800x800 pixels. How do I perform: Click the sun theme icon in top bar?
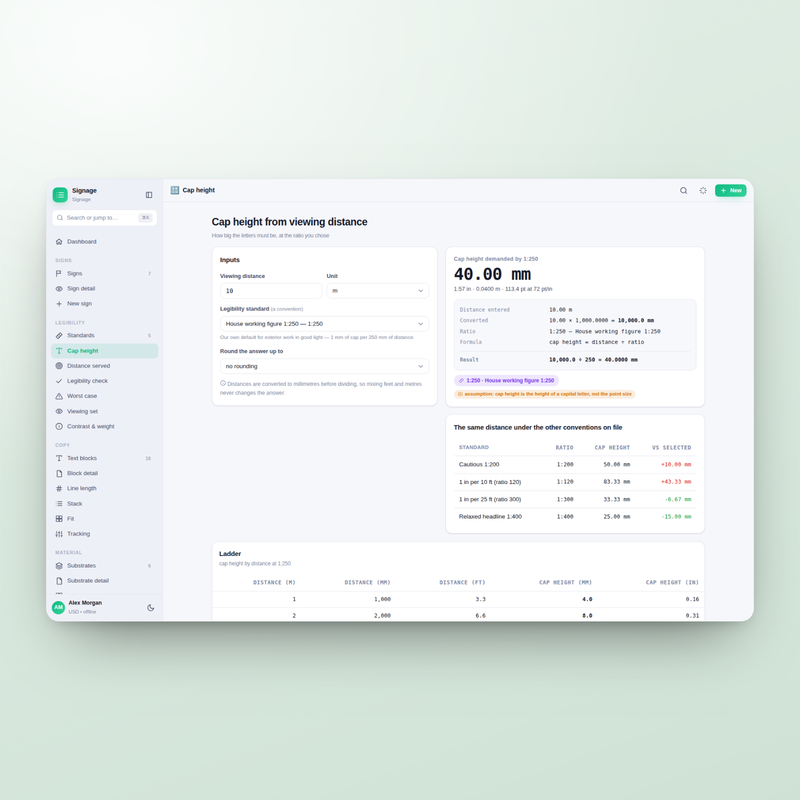(x=703, y=190)
